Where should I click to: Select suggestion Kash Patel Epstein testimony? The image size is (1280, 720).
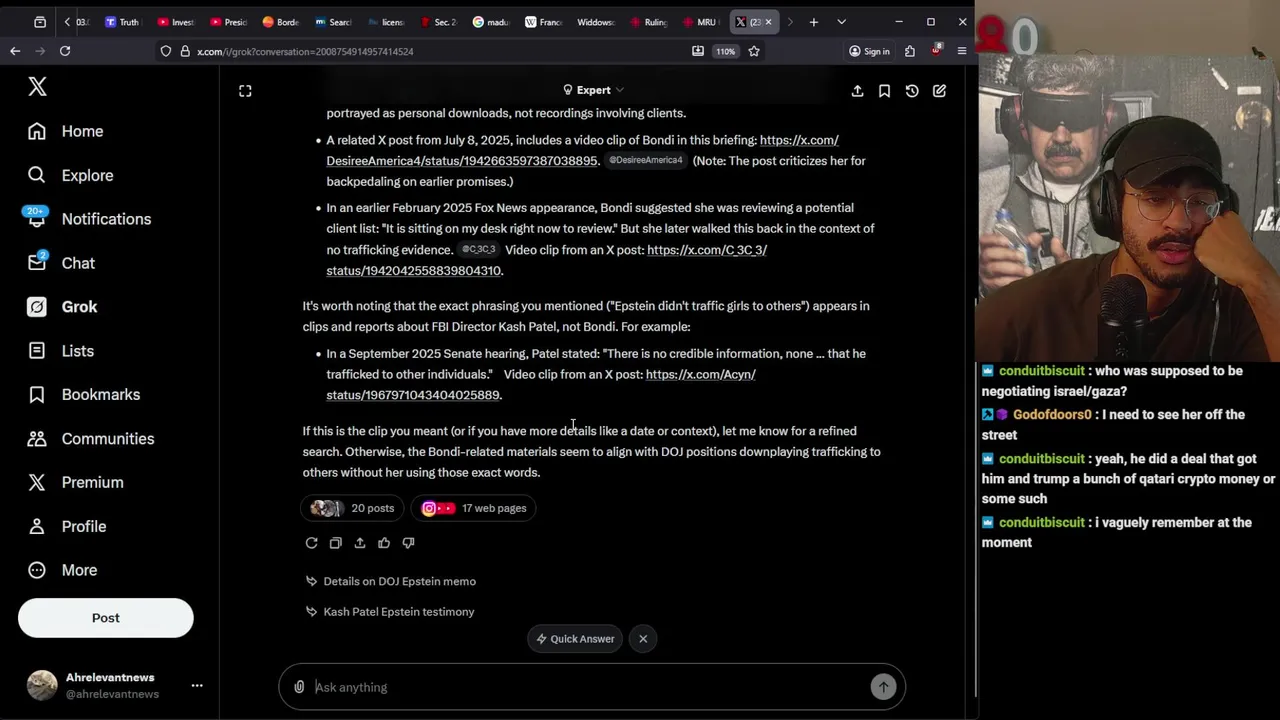point(390,612)
